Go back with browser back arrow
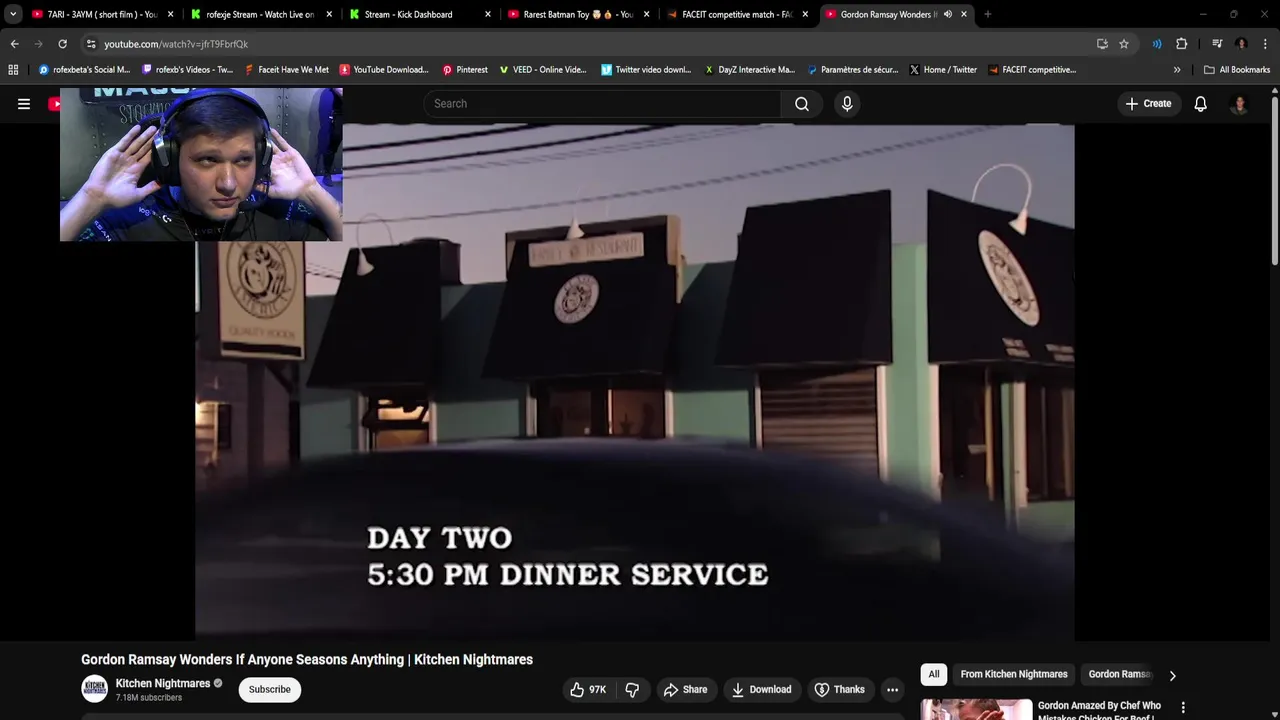The width and height of the screenshot is (1280, 720). 14,44
